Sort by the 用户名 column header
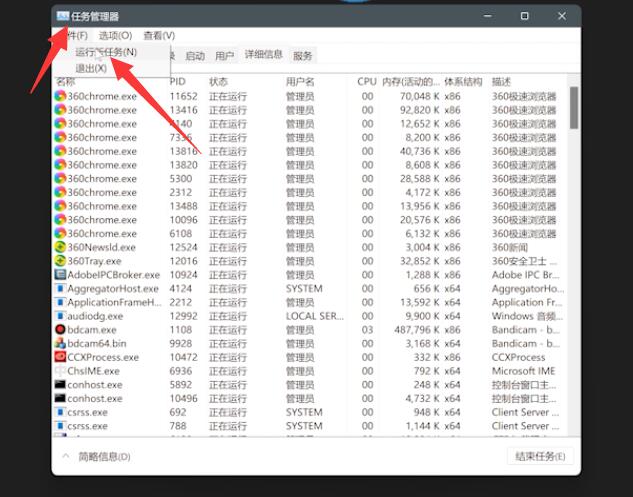This screenshot has height=497, width=633. (300, 82)
